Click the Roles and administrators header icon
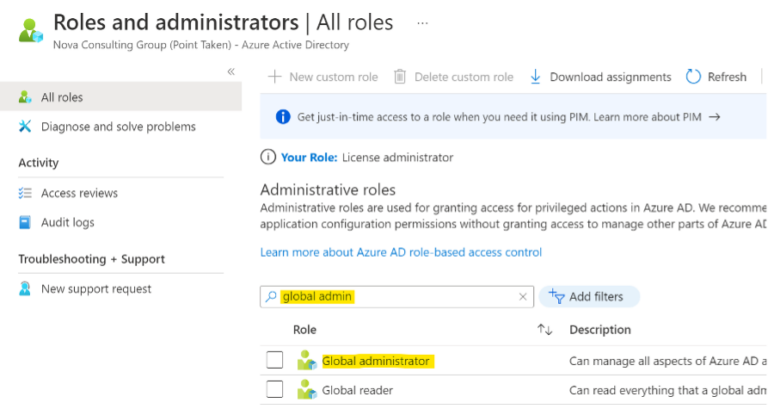 coord(31,30)
